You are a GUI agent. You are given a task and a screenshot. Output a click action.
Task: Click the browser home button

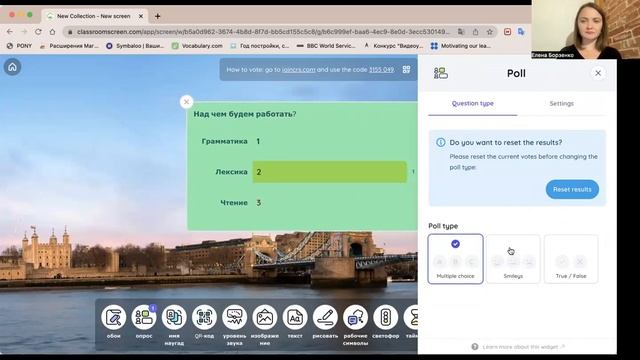(52, 31)
